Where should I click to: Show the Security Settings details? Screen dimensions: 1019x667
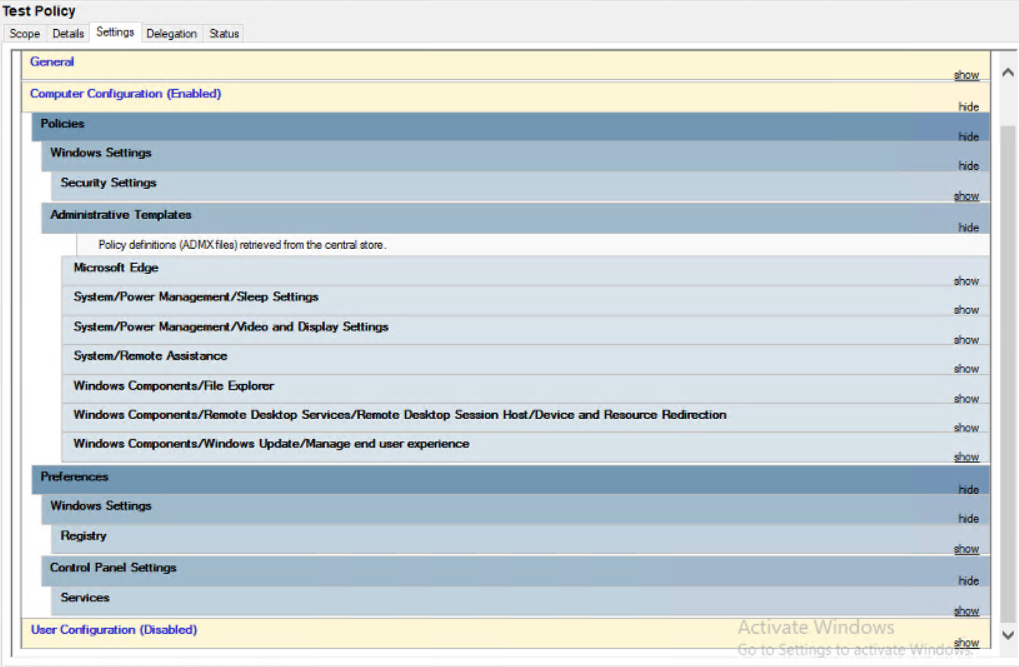pyautogui.click(x=965, y=195)
